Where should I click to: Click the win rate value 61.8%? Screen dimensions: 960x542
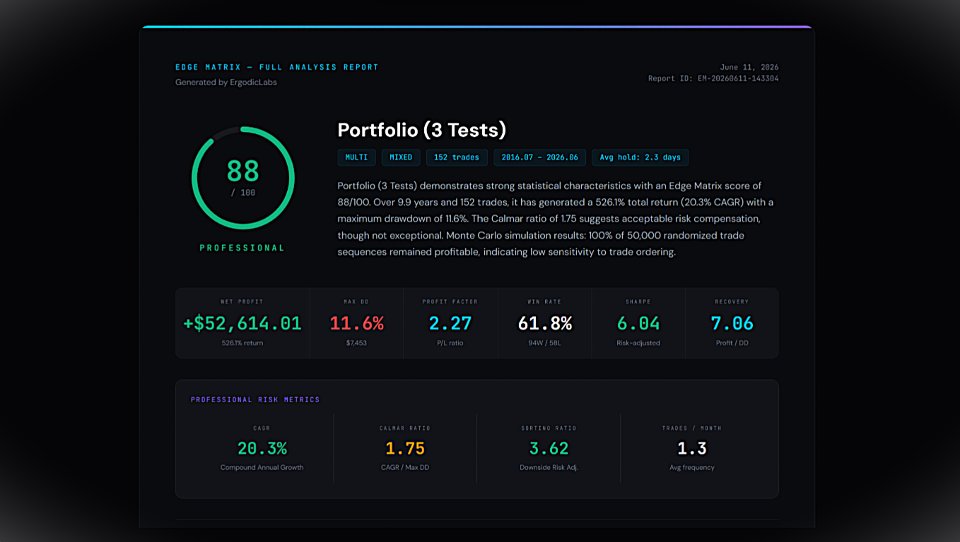point(545,323)
